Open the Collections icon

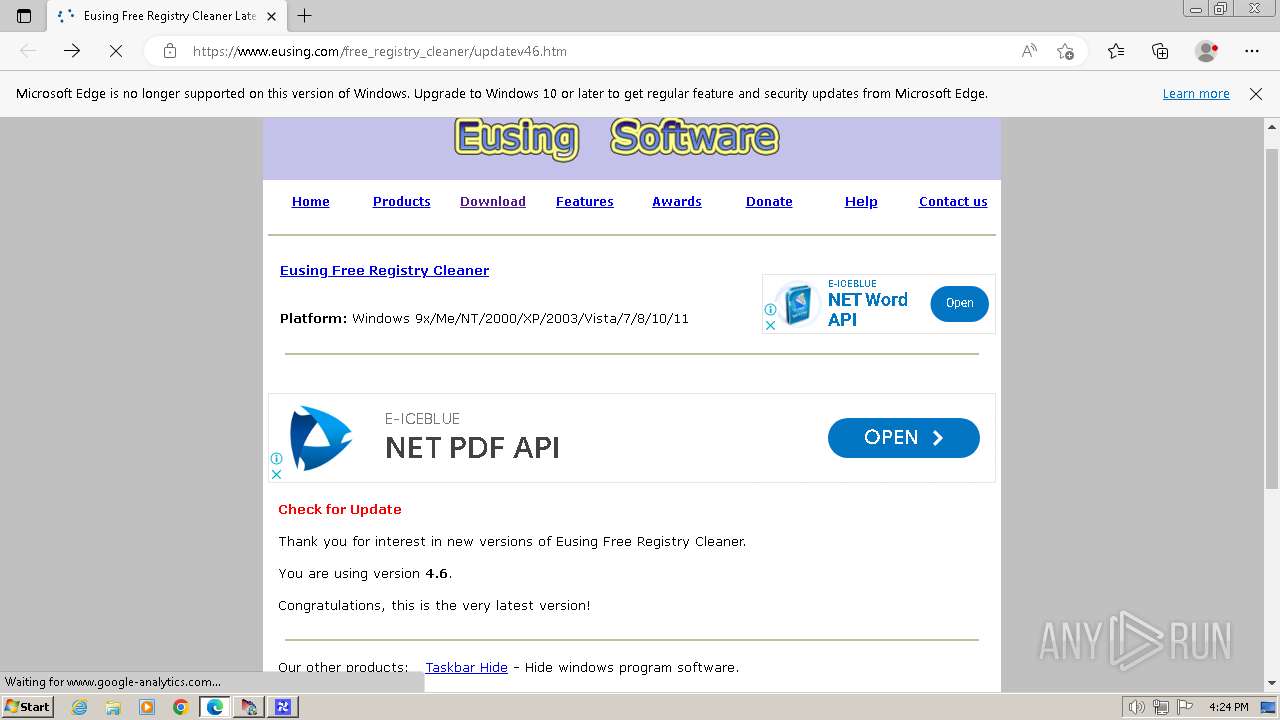[x=1160, y=51]
